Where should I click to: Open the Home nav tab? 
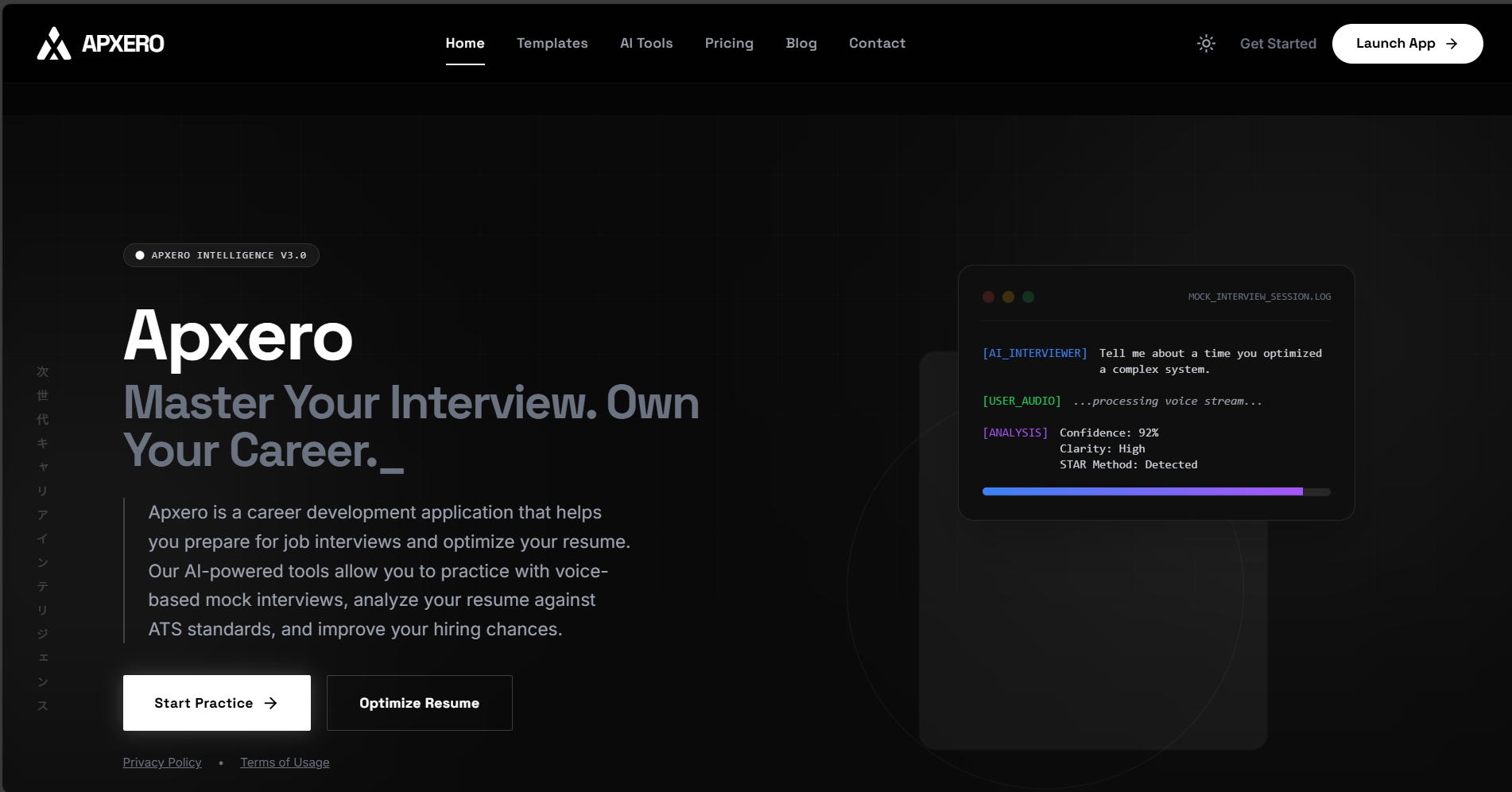pyautogui.click(x=465, y=43)
